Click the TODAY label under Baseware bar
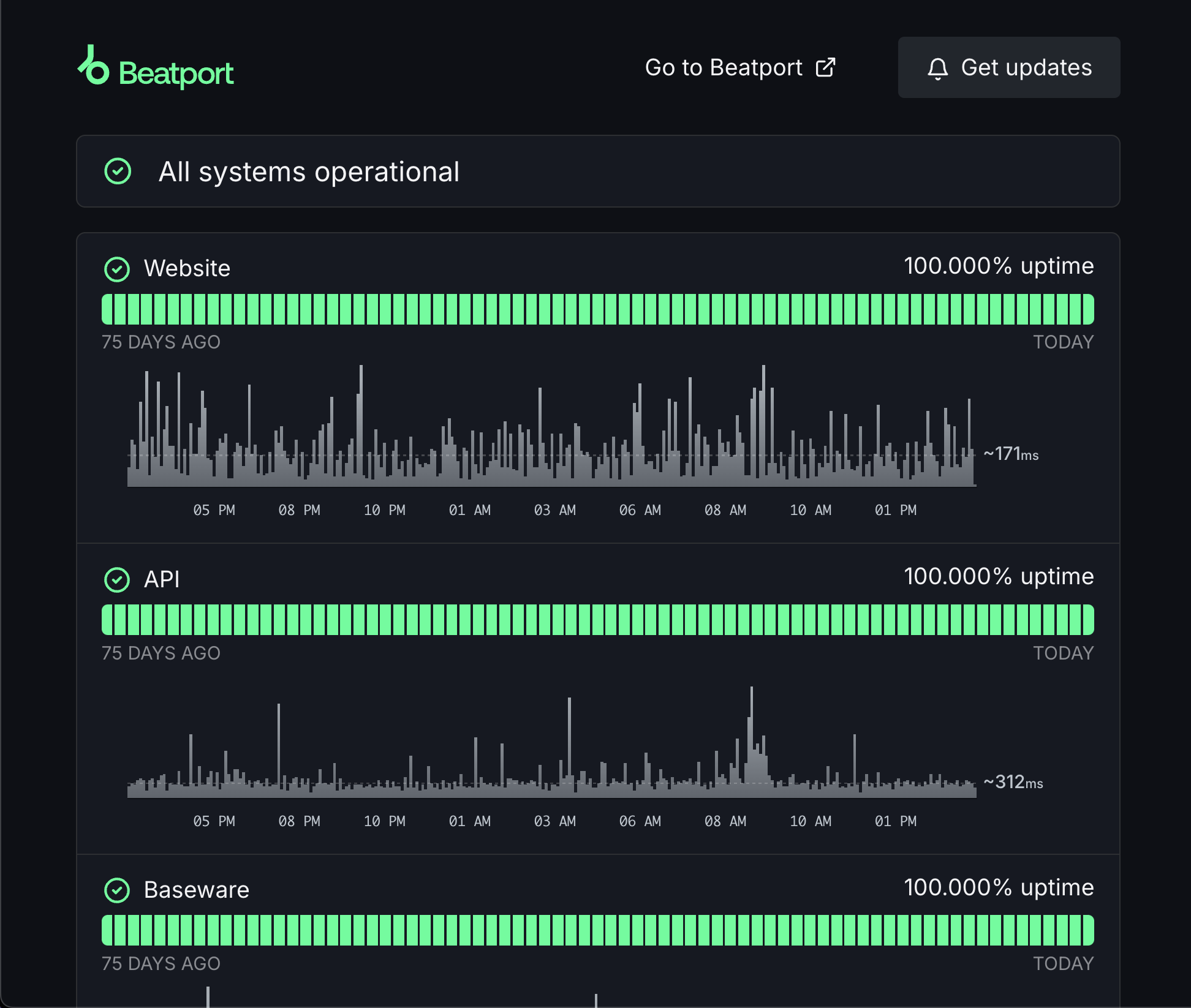 [1064, 964]
